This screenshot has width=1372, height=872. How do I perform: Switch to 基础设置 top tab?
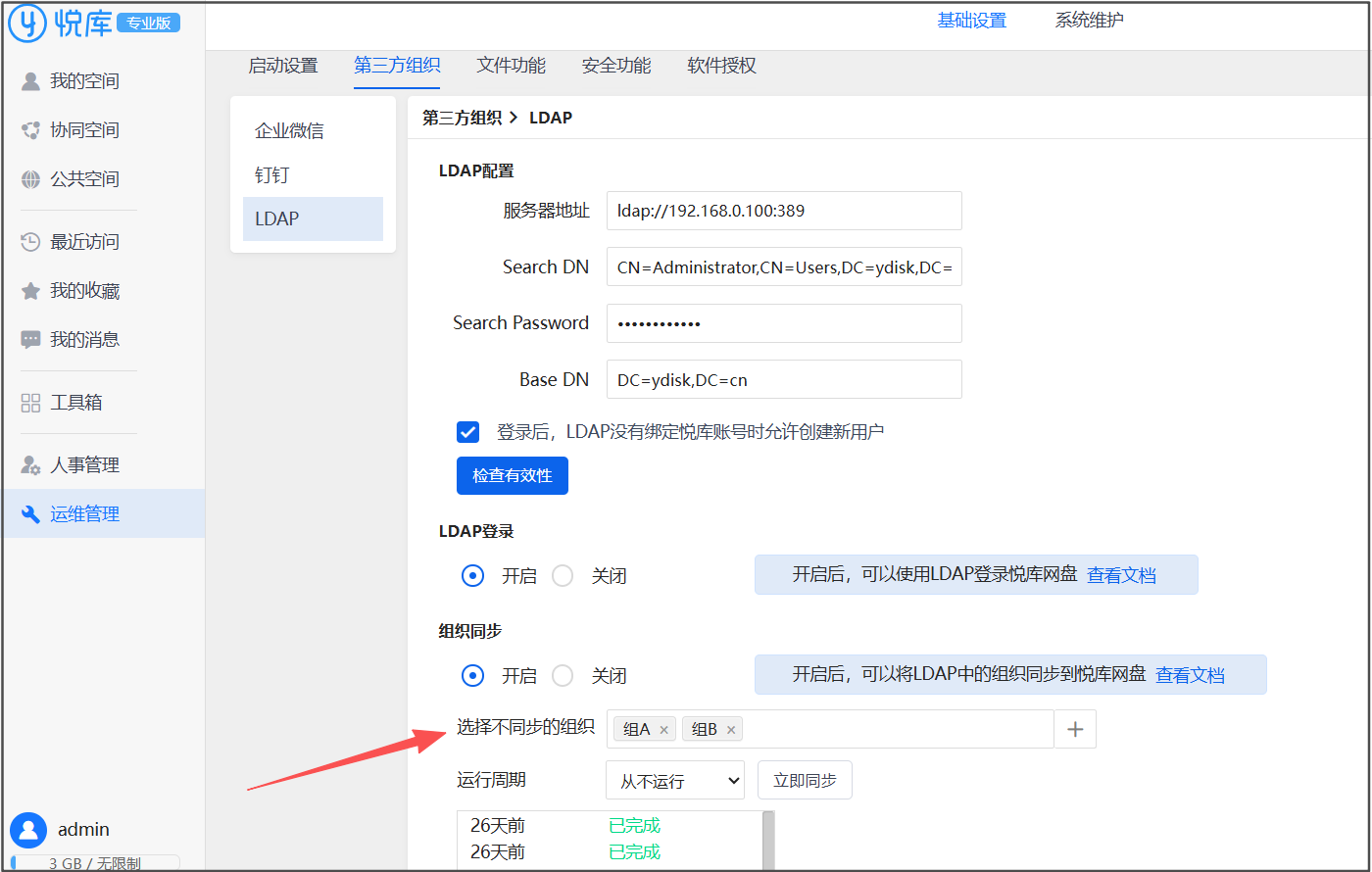click(971, 21)
